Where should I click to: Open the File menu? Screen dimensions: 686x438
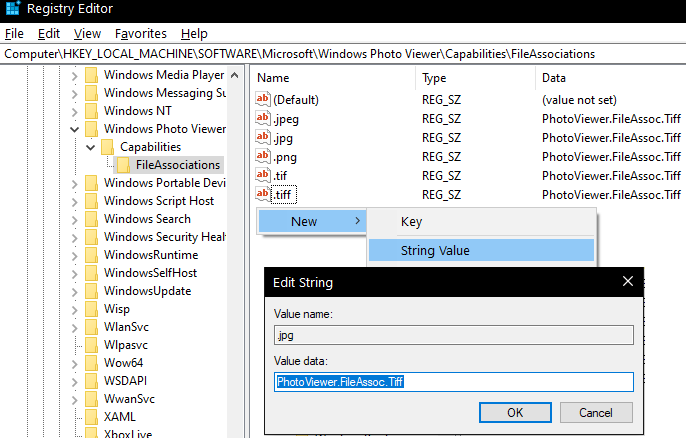pos(14,33)
